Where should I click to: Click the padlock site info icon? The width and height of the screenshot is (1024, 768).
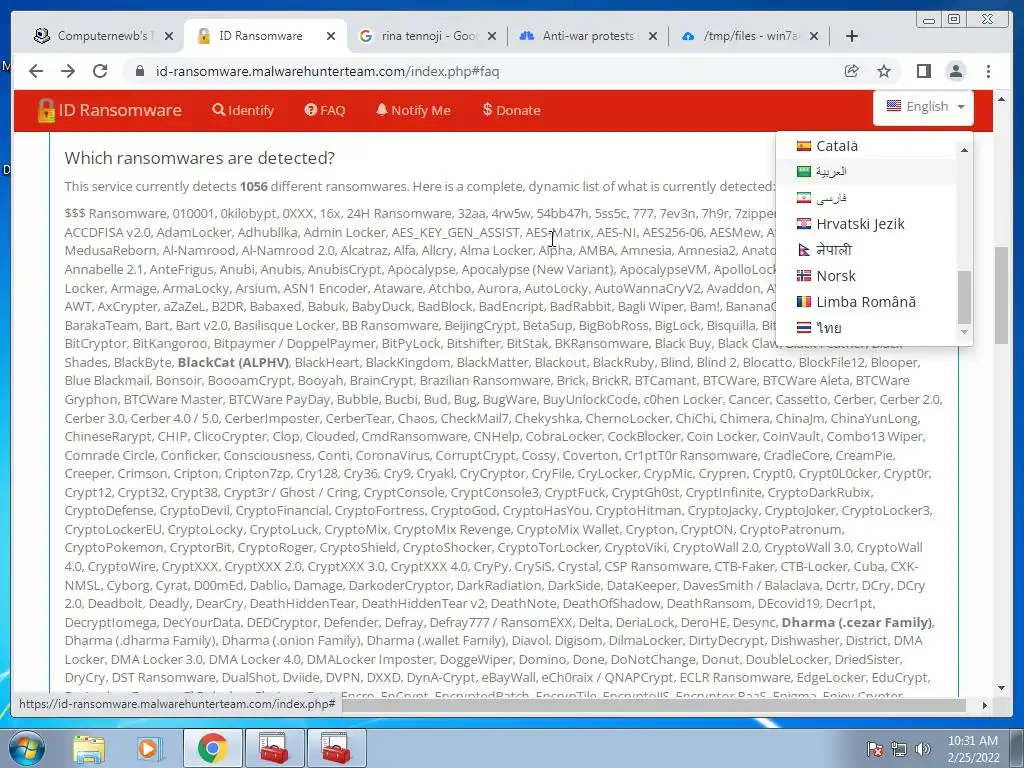pyautogui.click(x=139, y=71)
